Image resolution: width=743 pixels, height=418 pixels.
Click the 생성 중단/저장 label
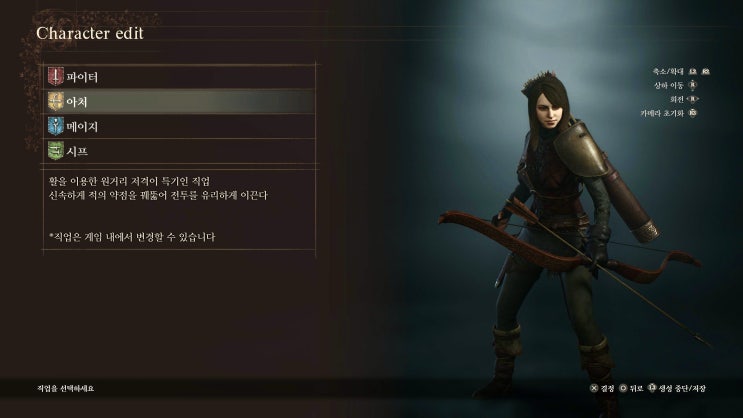(x=682, y=389)
